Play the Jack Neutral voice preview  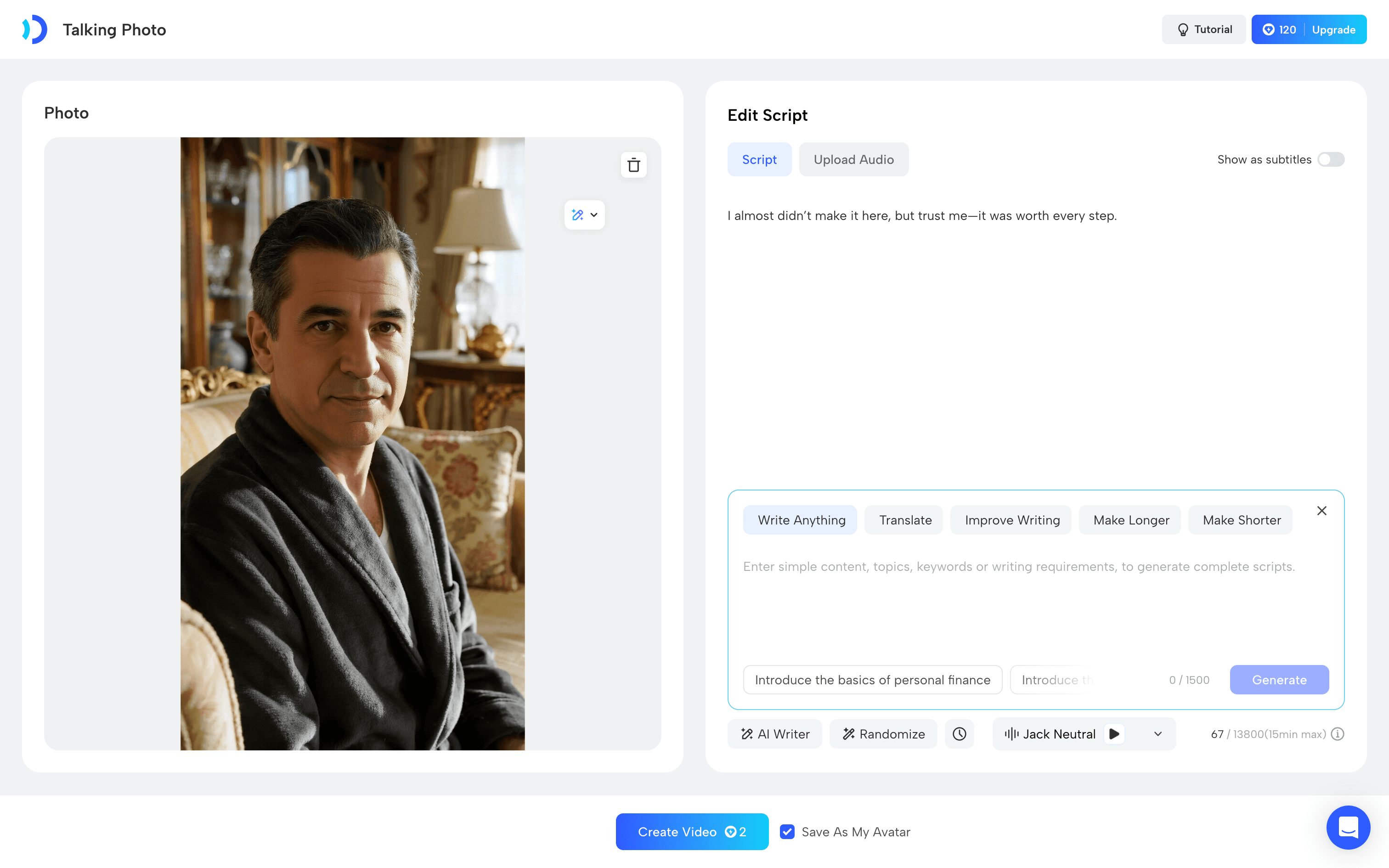(1114, 734)
